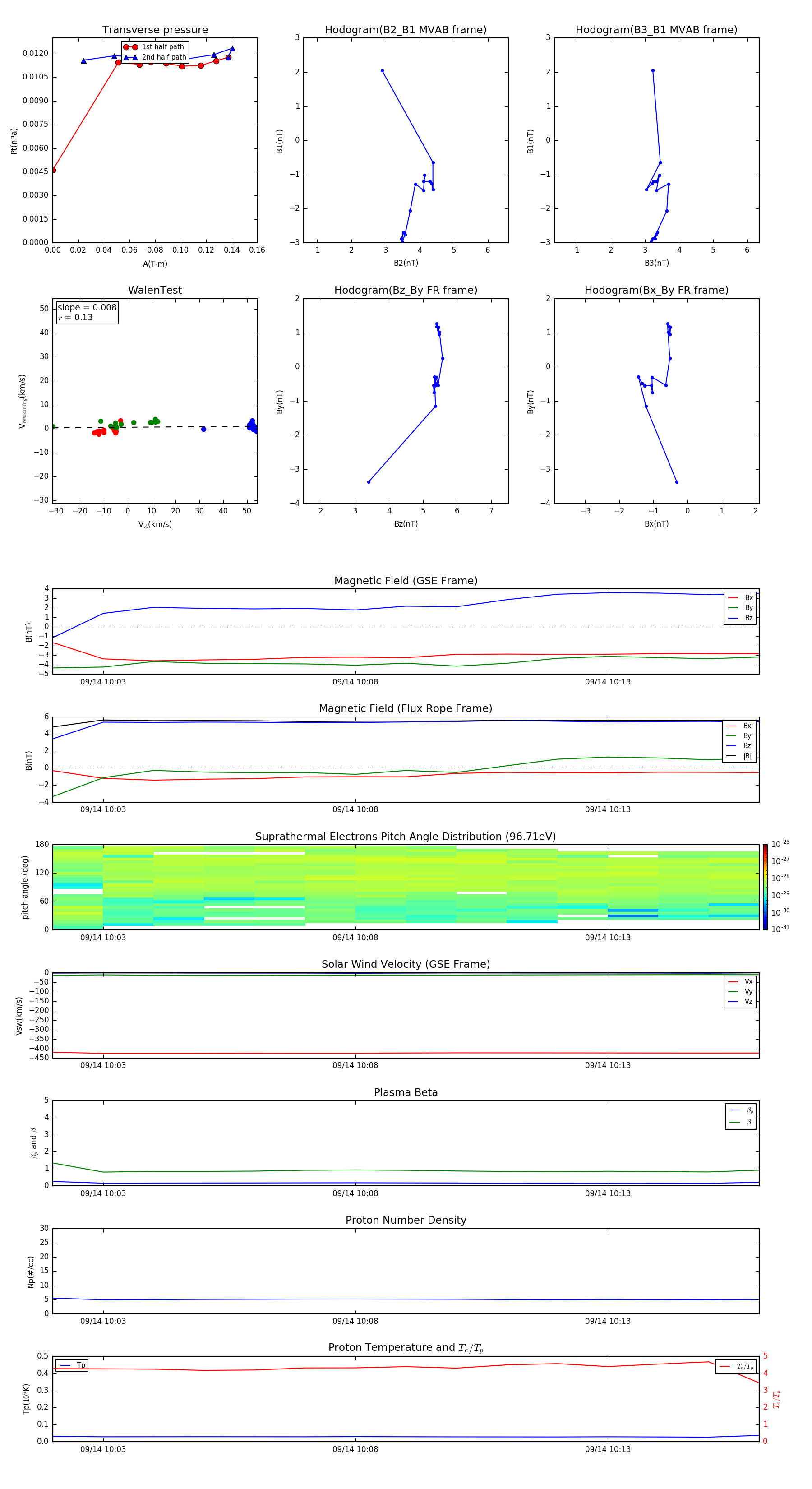Click the 'B3(nT)' x-axis label
The image size is (812, 1489).
(x=656, y=263)
